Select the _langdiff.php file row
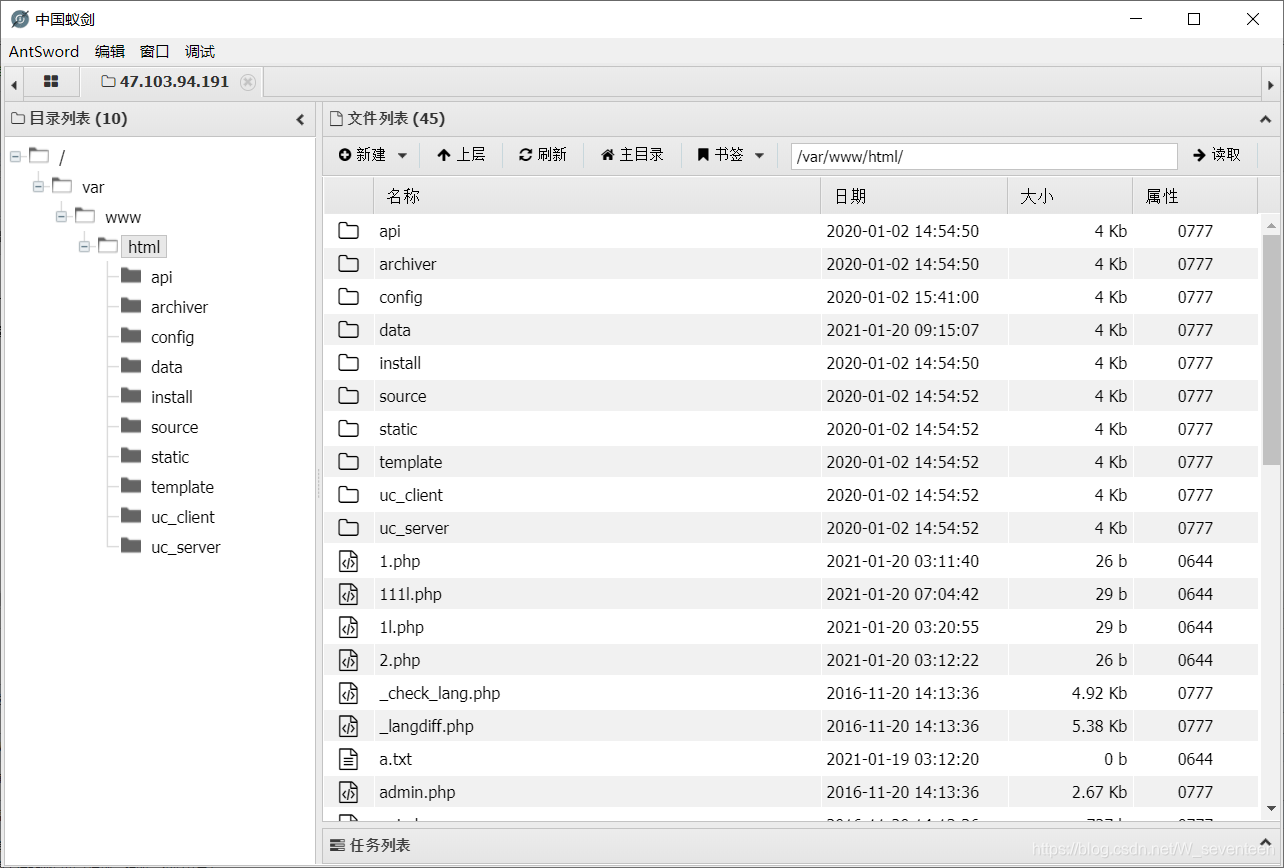1284x868 pixels. pos(791,726)
